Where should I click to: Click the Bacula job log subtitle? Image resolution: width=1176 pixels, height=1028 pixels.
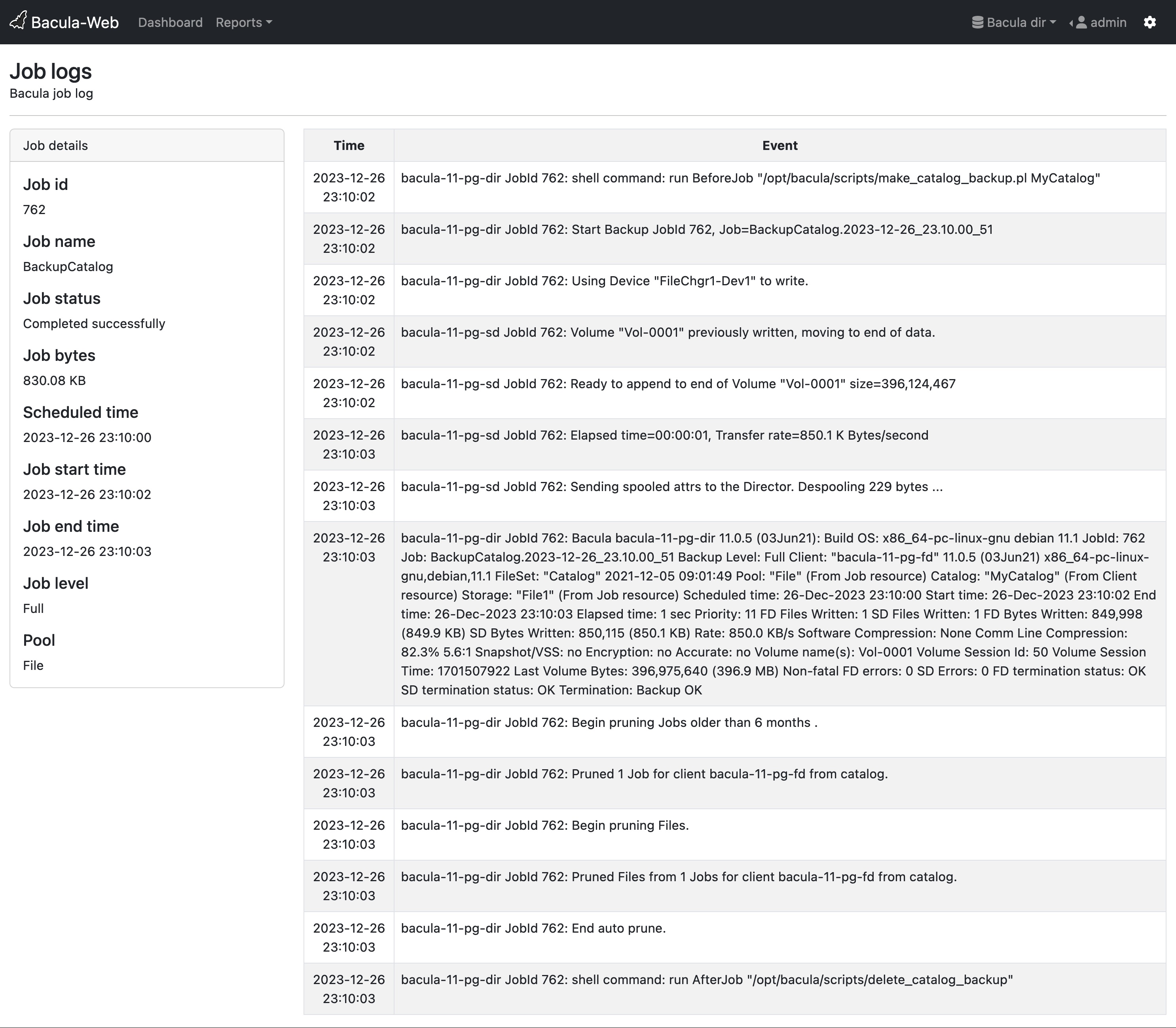tap(51, 93)
